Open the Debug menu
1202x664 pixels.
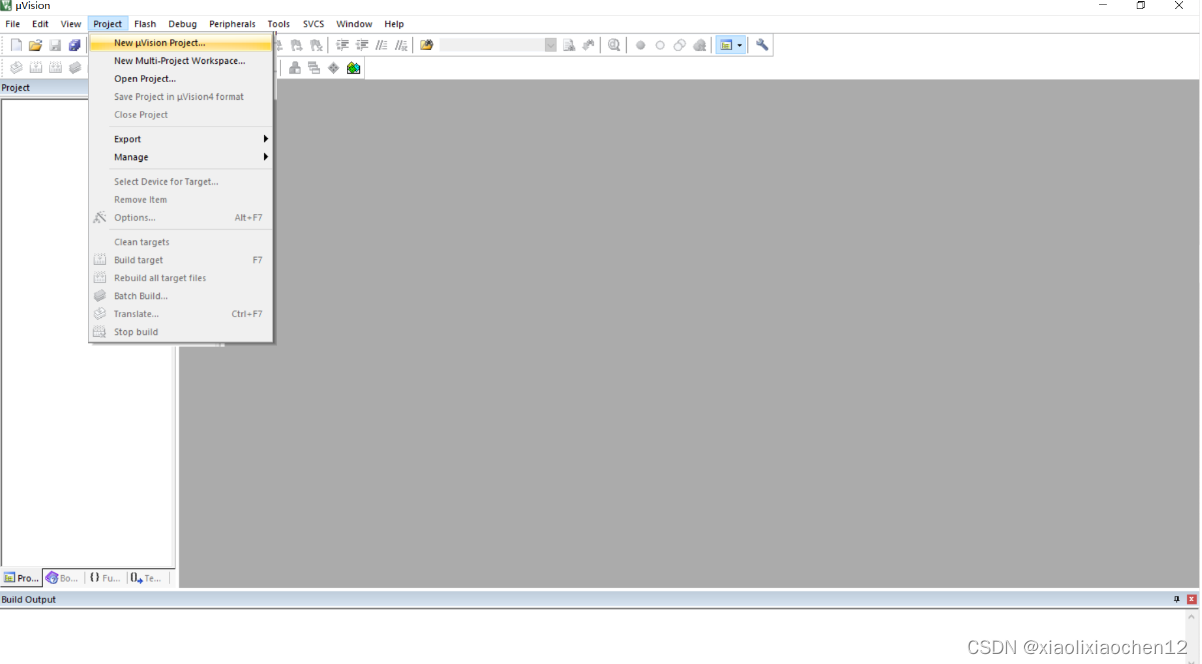point(182,24)
